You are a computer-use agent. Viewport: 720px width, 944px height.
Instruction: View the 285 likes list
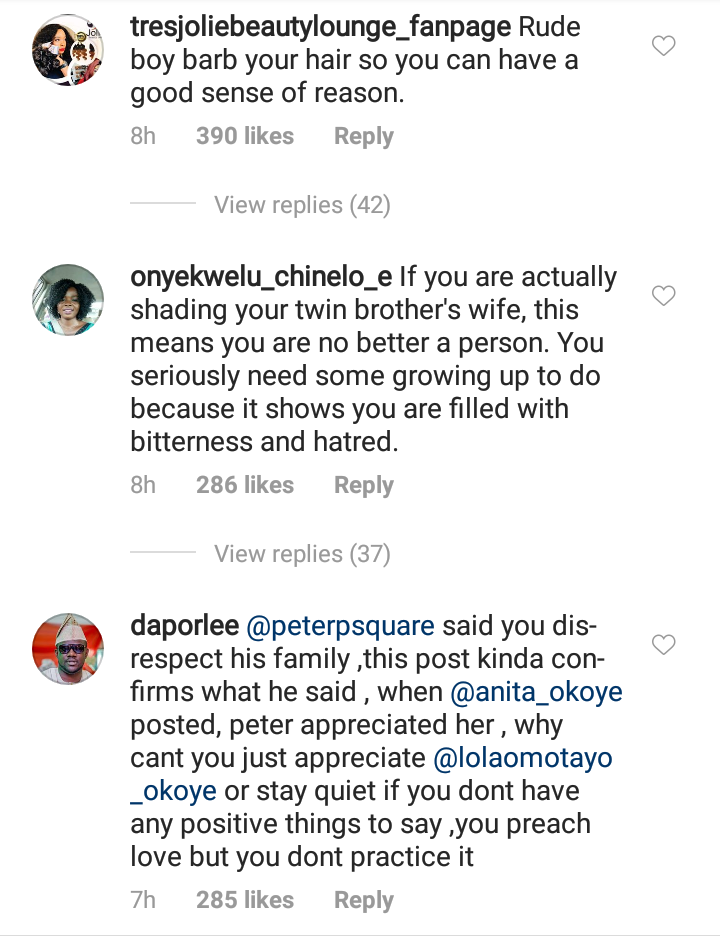(245, 900)
